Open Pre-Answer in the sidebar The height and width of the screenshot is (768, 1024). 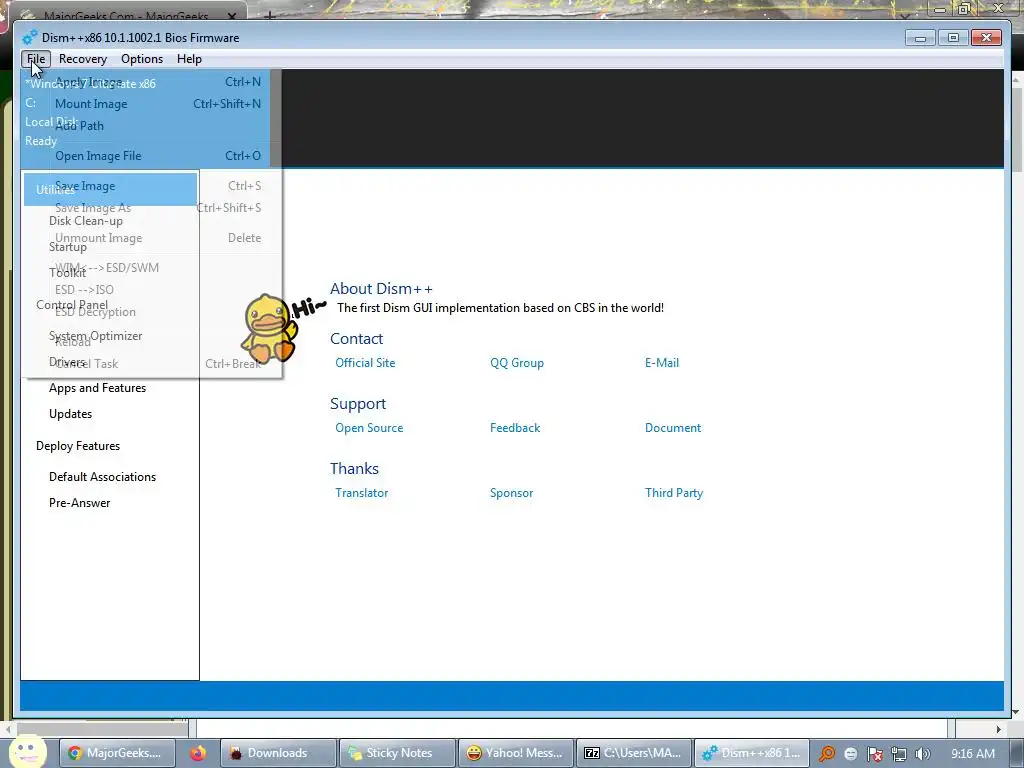coord(80,503)
